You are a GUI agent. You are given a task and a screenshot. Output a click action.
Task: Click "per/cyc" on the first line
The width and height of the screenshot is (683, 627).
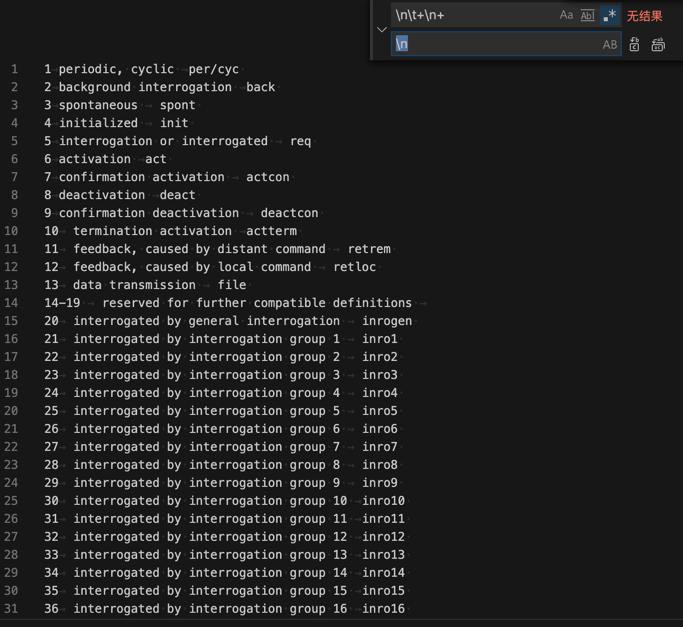[x=214, y=69]
